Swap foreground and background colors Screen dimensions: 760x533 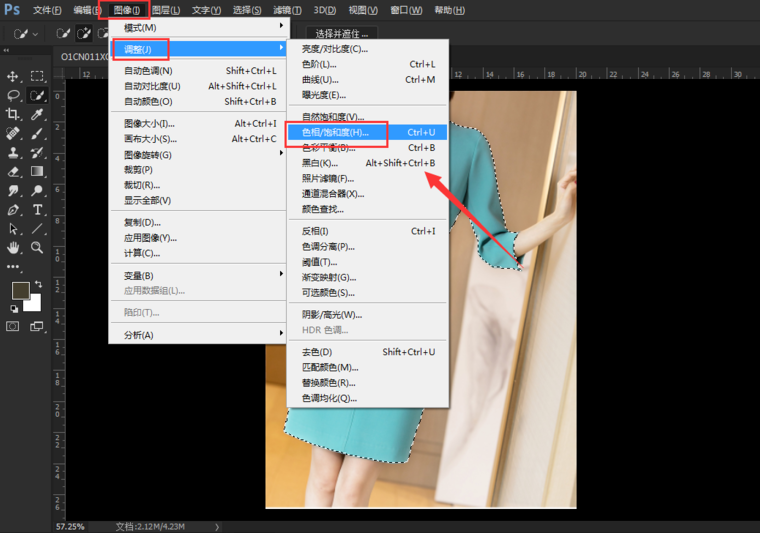pos(38,284)
